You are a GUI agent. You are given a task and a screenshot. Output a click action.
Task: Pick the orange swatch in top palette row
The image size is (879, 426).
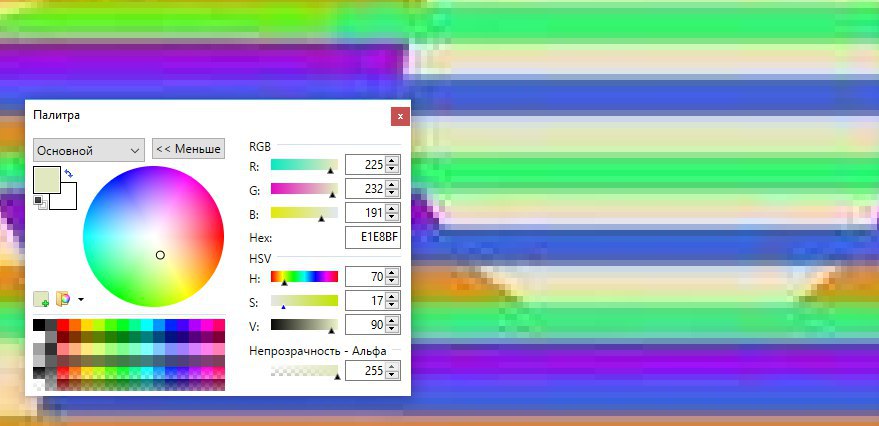click(x=75, y=325)
